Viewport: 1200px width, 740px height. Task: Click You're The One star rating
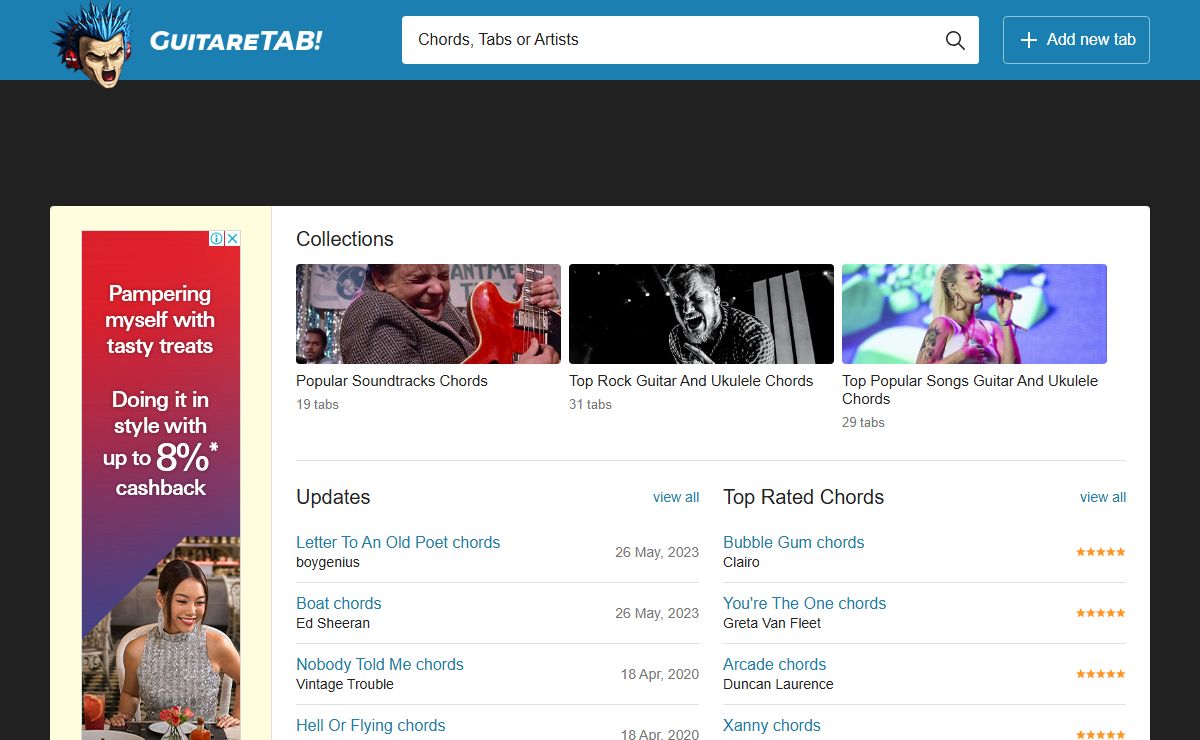coord(1101,613)
